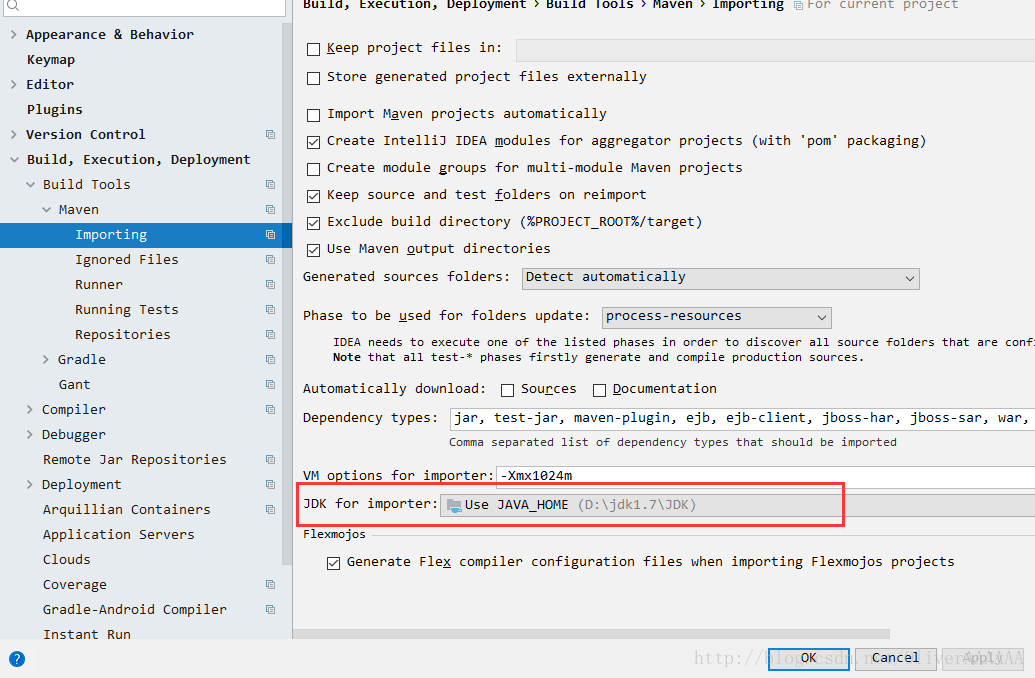Open Running Tests settings page

[x=127, y=310]
